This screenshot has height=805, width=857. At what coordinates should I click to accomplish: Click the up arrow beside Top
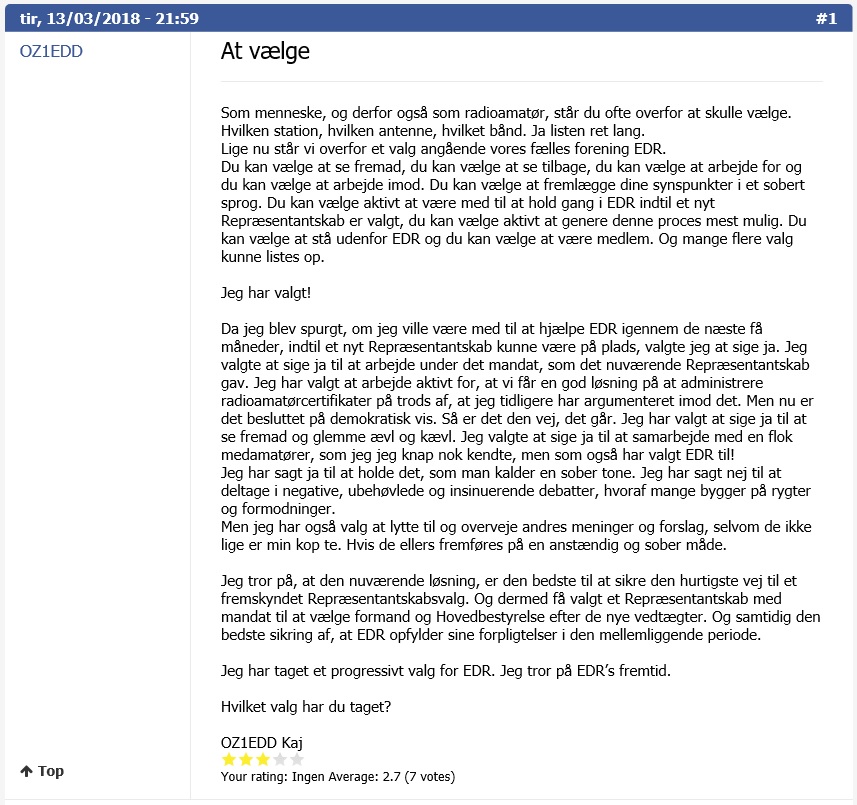(x=26, y=771)
